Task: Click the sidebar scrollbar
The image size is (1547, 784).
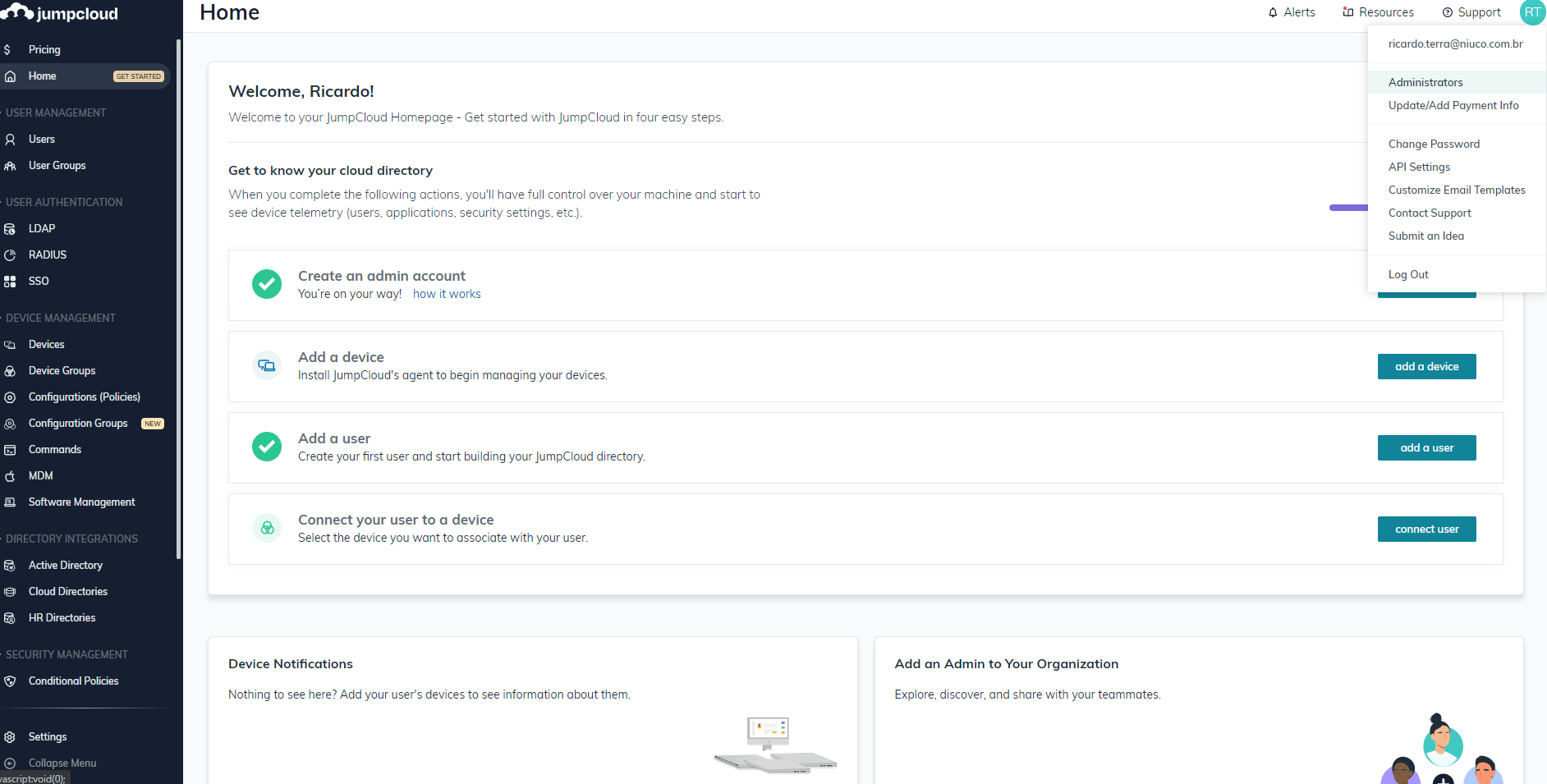Action: pos(178,300)
